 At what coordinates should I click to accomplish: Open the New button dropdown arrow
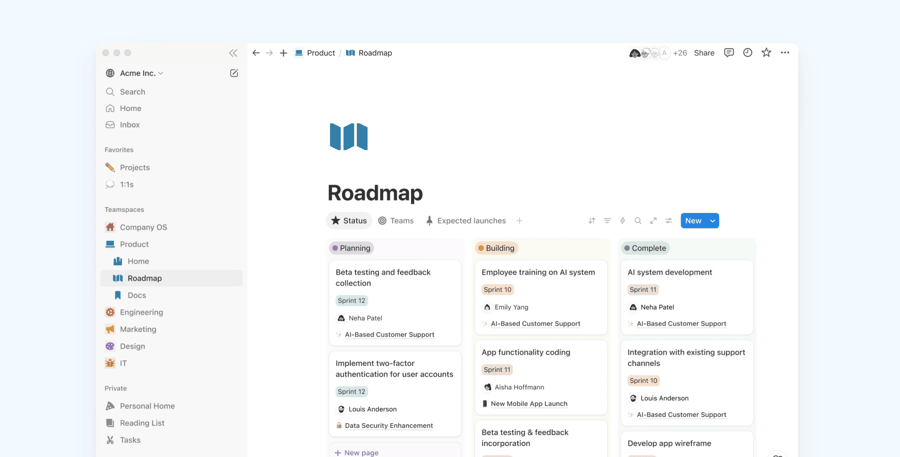click(713, 221)
